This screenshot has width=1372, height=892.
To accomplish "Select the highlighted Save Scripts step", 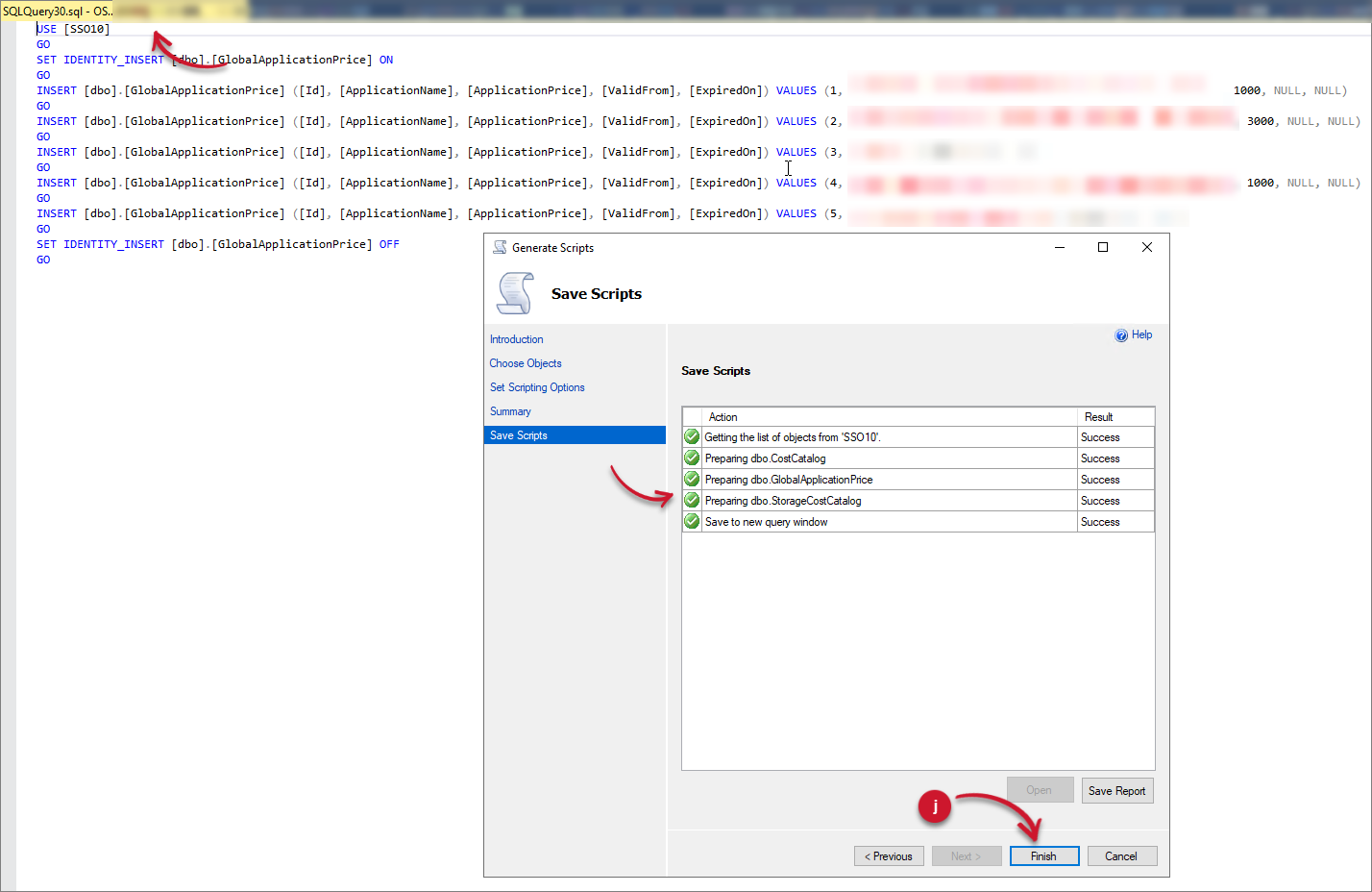I will (518, 434).
